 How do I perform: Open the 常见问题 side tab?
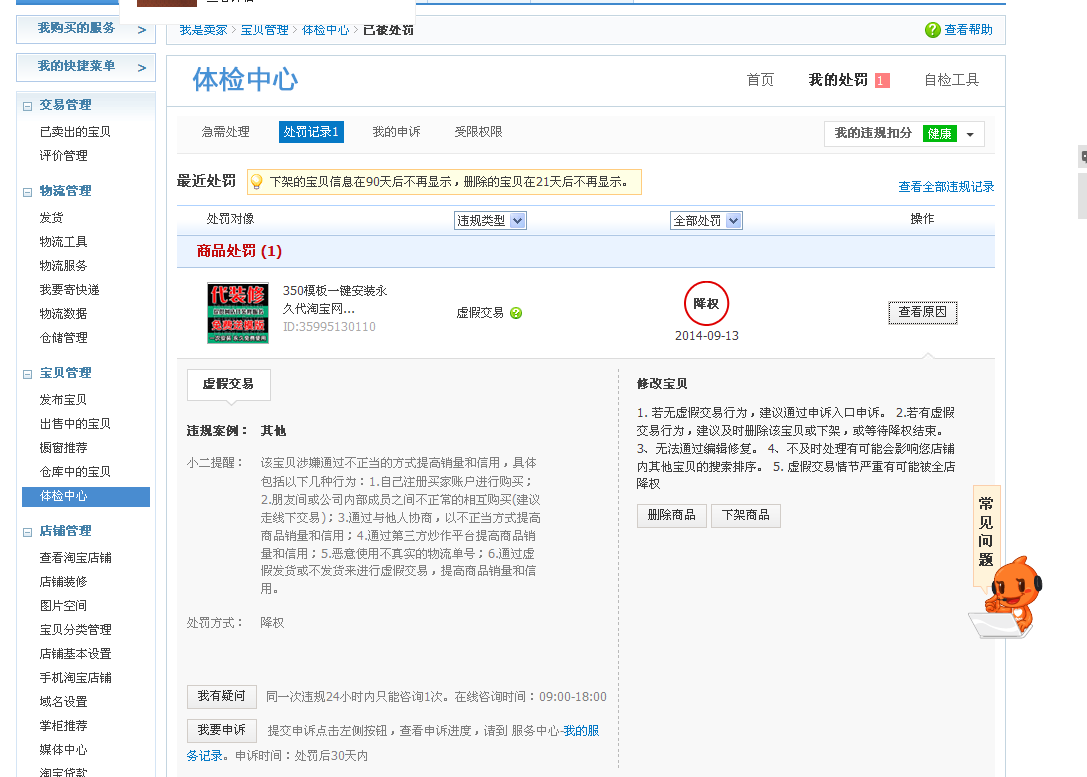click(x=986, y=532)
